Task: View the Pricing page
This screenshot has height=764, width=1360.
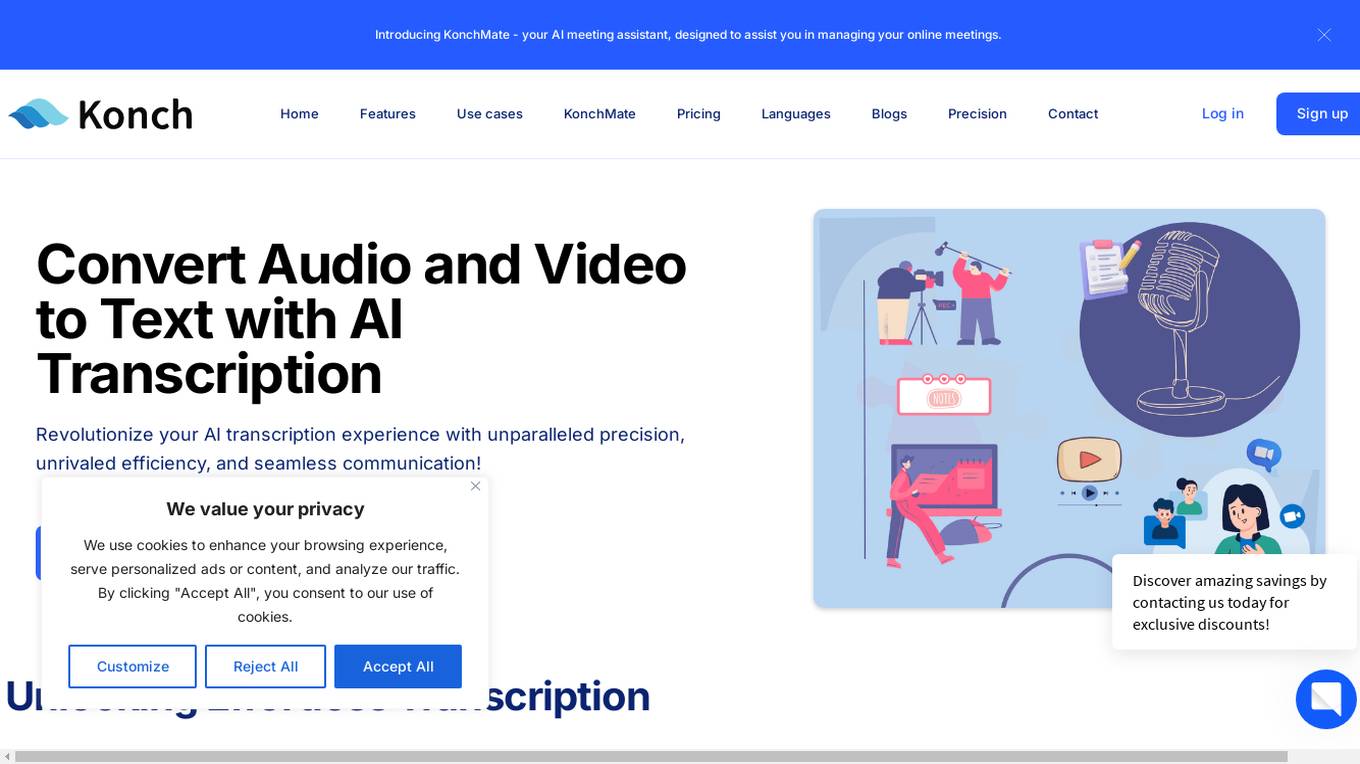Action: tap(699, 114)
